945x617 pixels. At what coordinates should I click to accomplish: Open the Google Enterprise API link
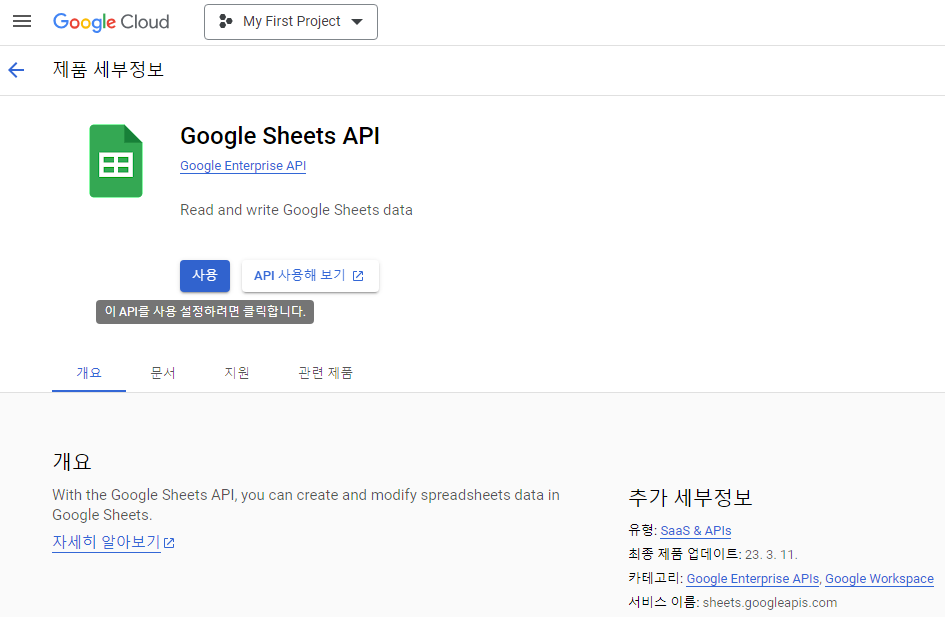click(243, 166)
